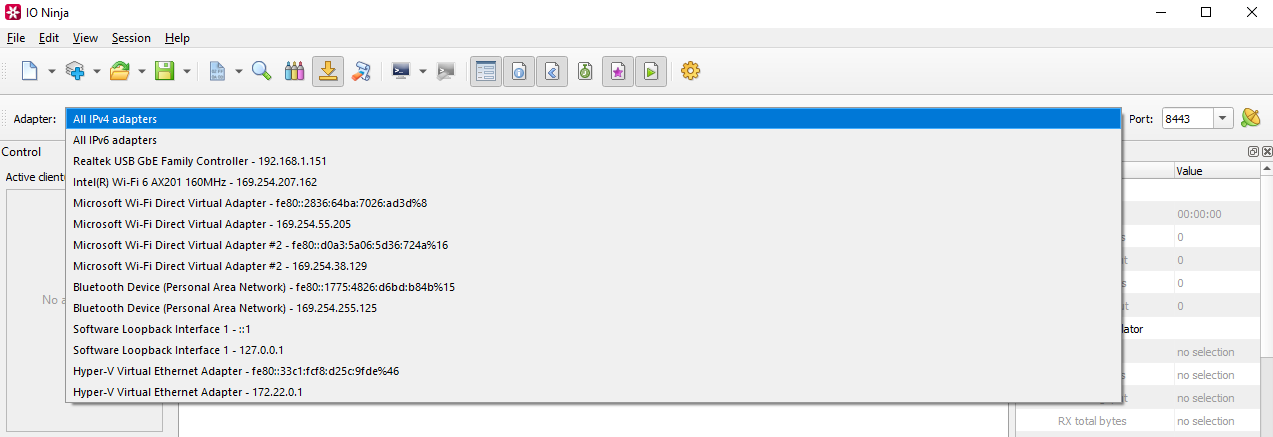Open the File menu
1273x437 pixels.
point(15,38)
